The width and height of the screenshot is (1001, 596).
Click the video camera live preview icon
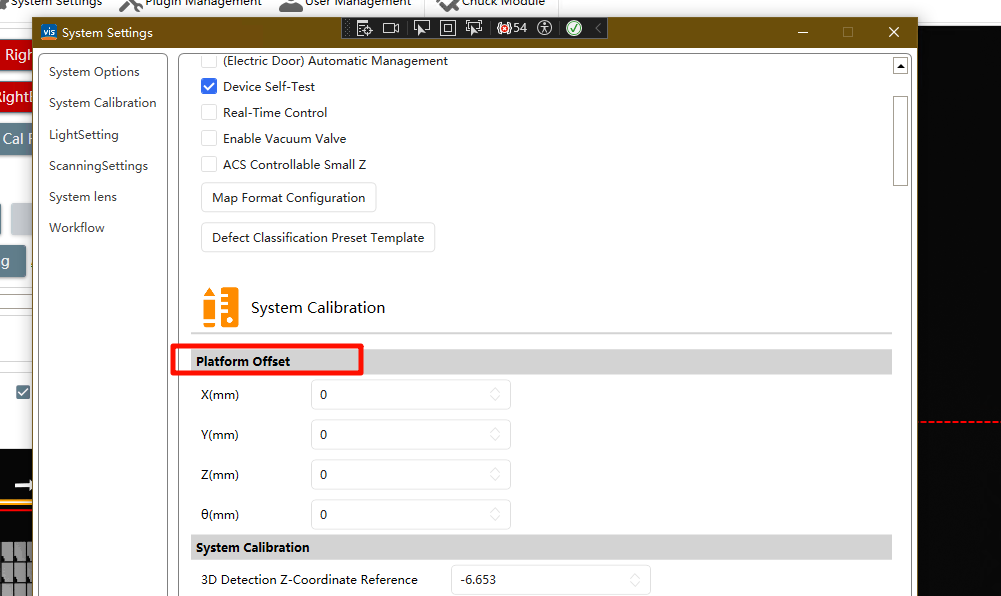click(391, 28)
